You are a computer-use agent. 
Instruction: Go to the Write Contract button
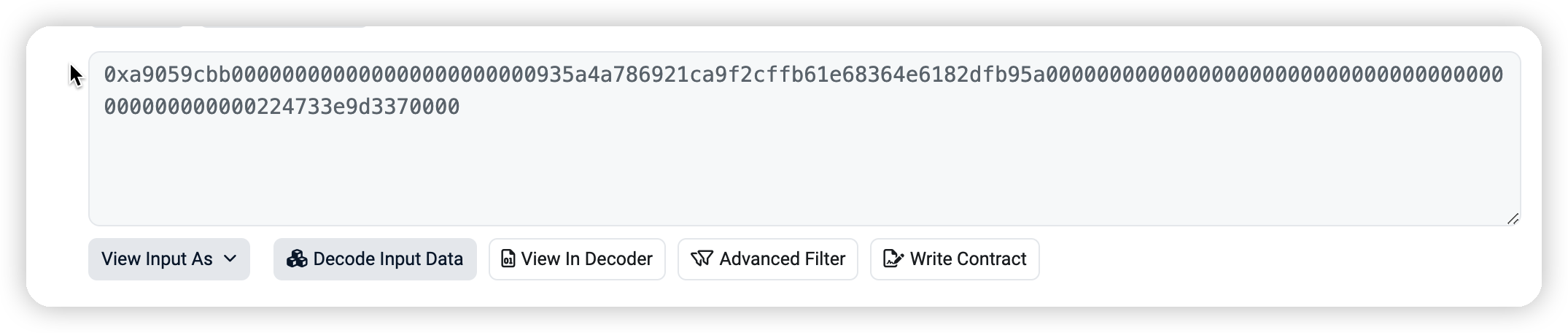[955, 259]
